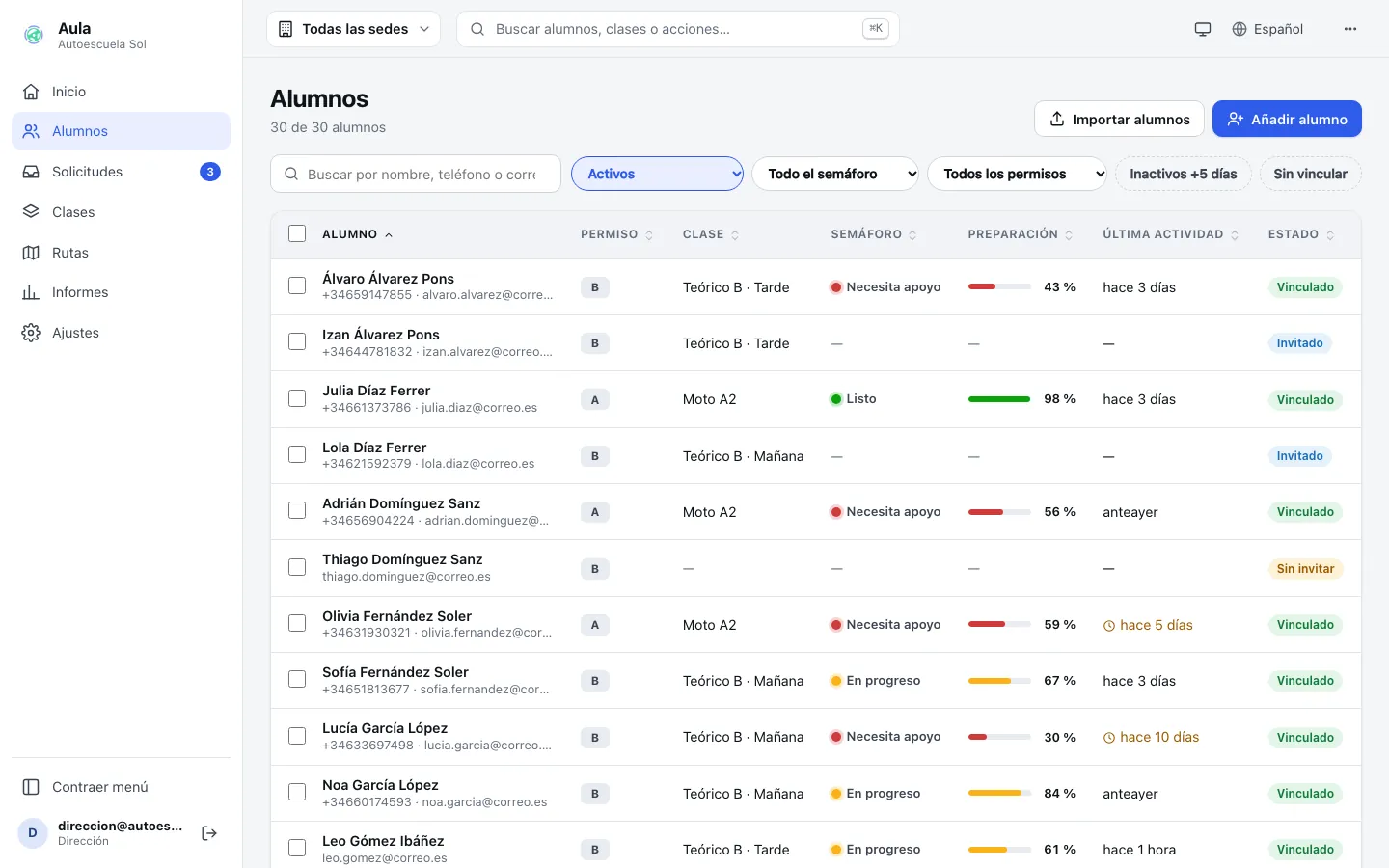The height and width of the screenshot is (868, 1389).
Task: Open the three-dot more options menu
Action: click(x=1350, y=29)
